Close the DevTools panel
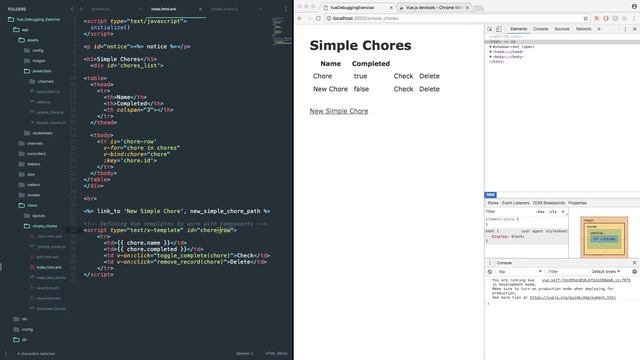 point(634,29)
